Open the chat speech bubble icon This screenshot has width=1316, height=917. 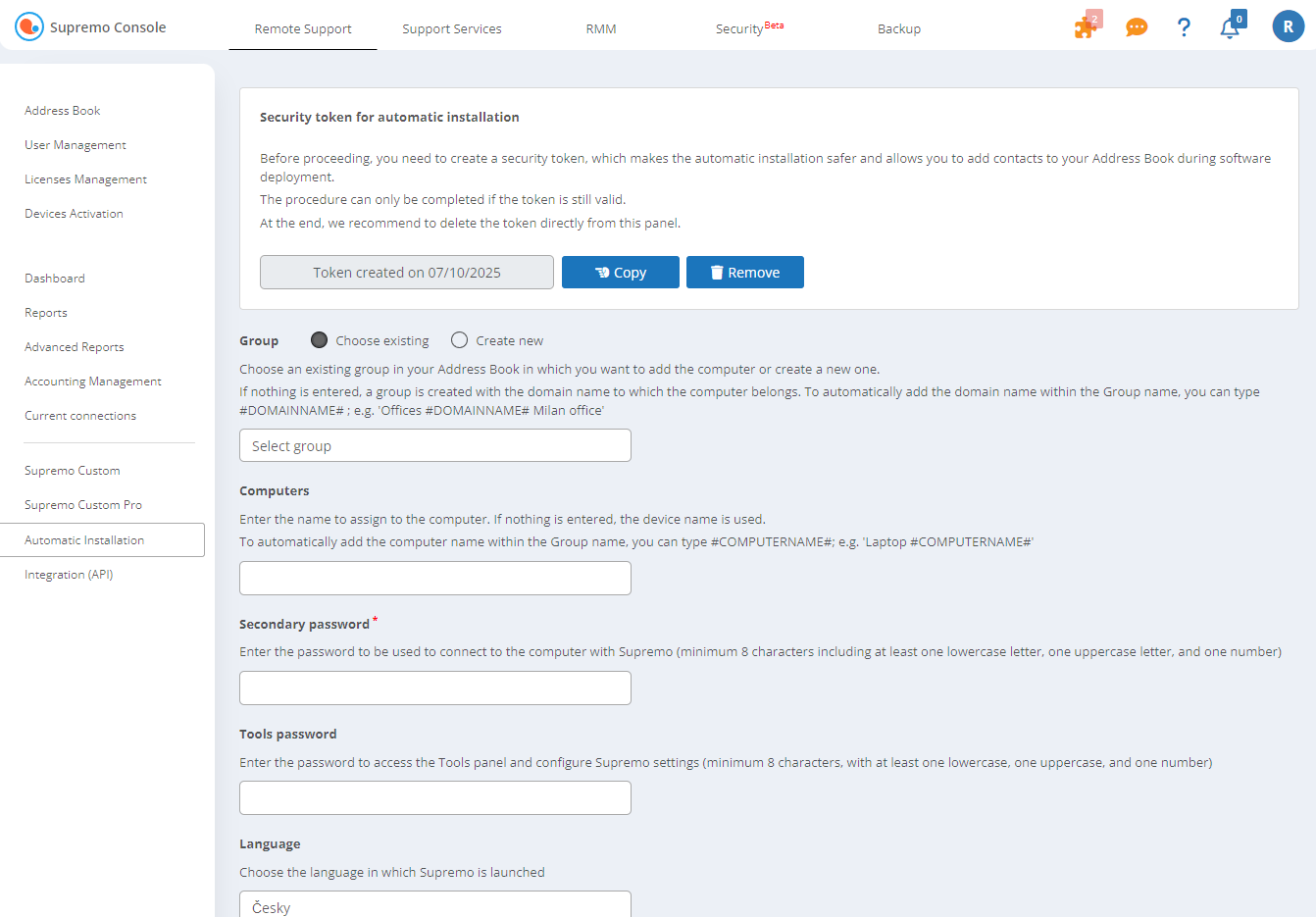tap(1137, 27)
